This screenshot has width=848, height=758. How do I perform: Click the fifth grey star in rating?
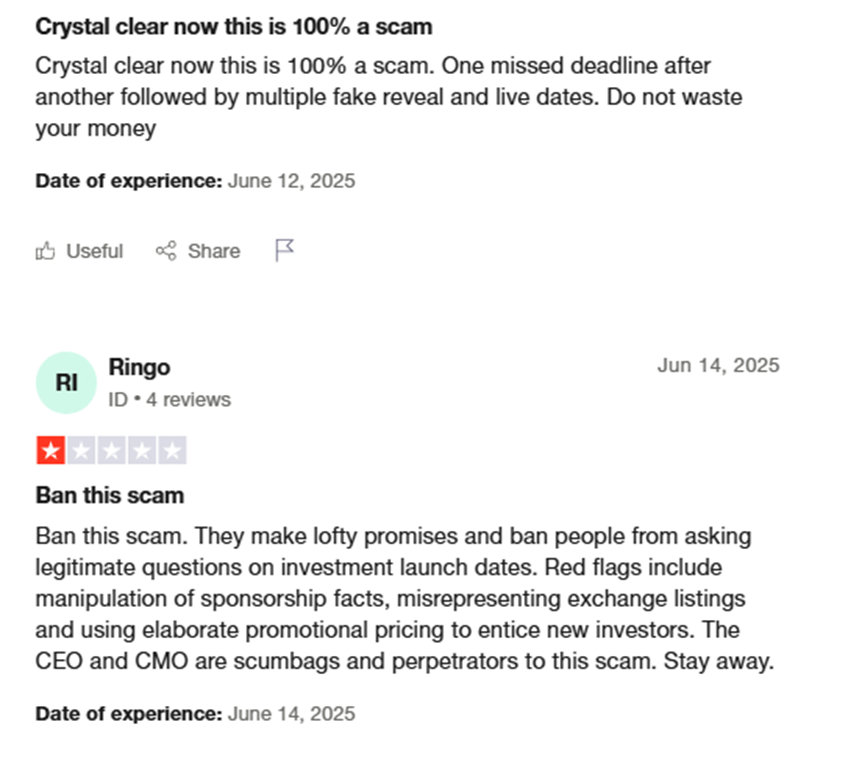(x=173, y=450)
